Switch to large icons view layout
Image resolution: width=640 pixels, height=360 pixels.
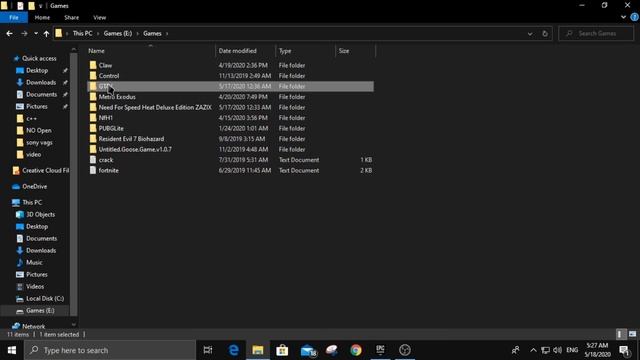click(632, 334)
